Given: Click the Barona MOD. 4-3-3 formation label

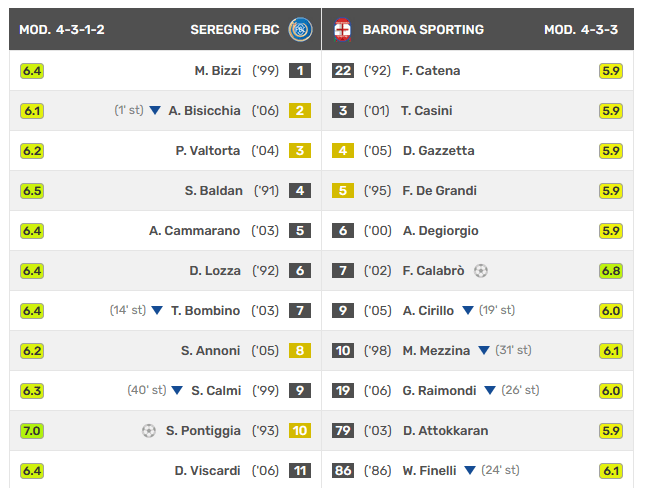Looking at the screenshot, I should 581,30.
